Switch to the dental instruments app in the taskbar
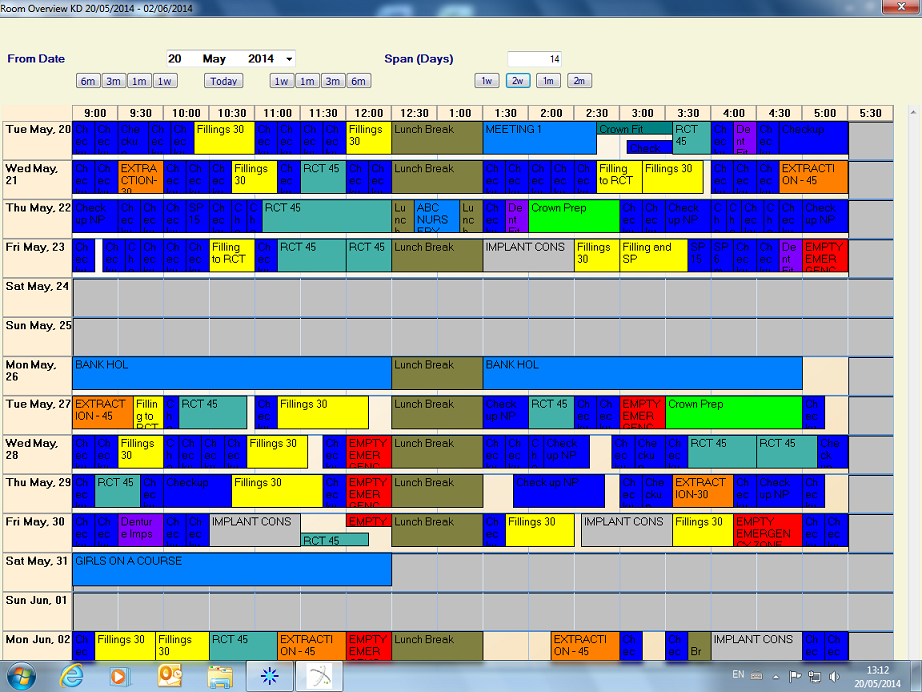 point(318,677)
